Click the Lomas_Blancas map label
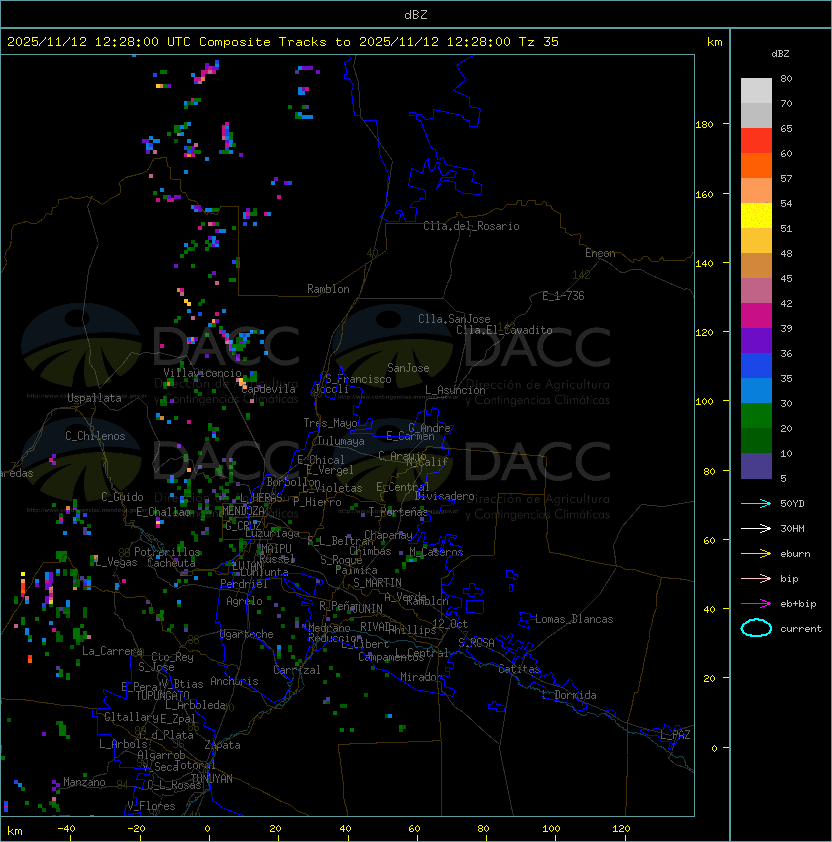Image resolution: width=832 pixels, height=842 pixels. point(574,619)
